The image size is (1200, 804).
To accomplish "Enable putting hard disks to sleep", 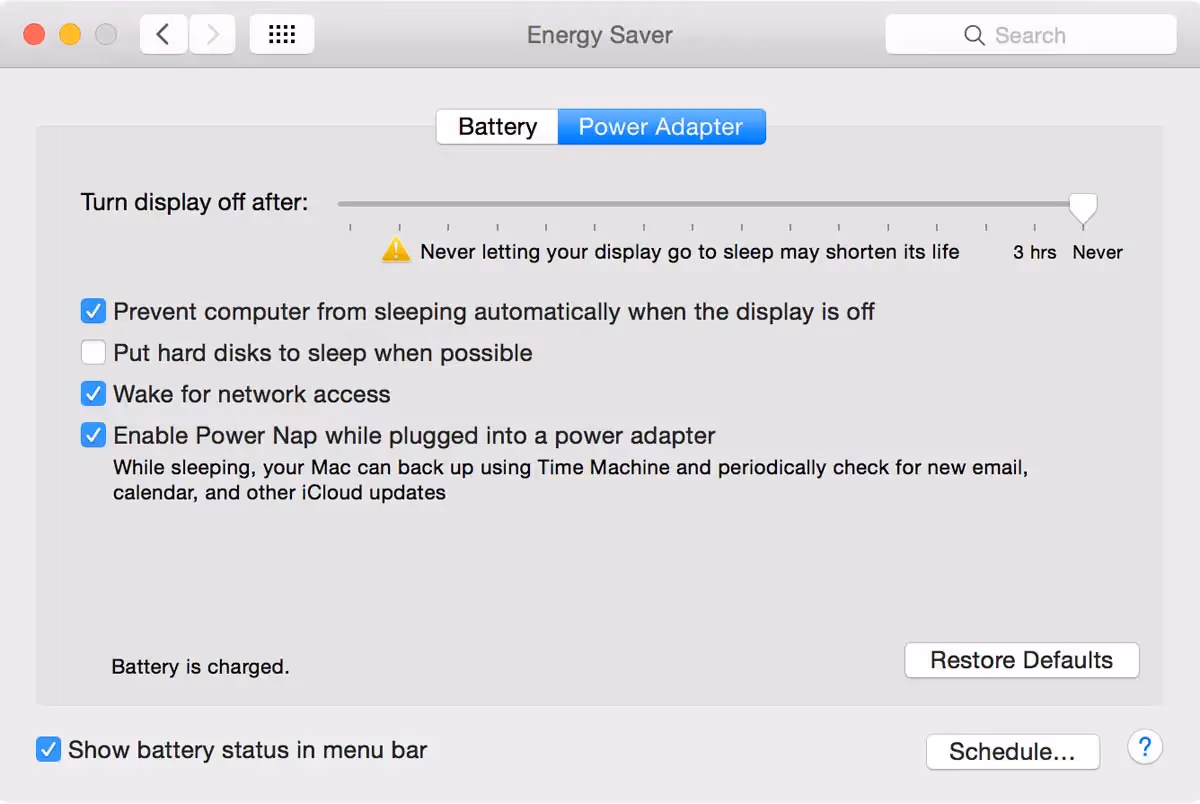I will 93,352.
